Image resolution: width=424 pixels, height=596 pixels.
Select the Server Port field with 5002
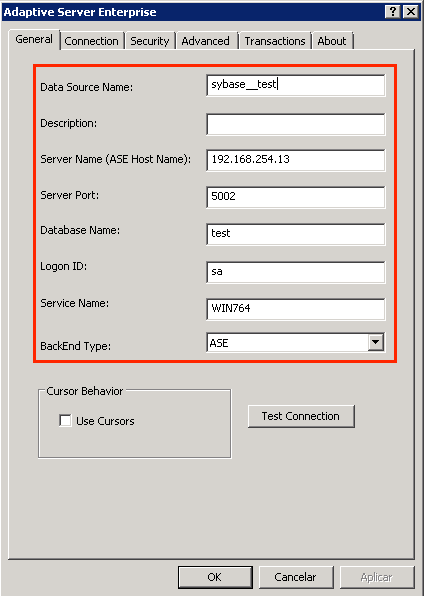tap(295, 197)
